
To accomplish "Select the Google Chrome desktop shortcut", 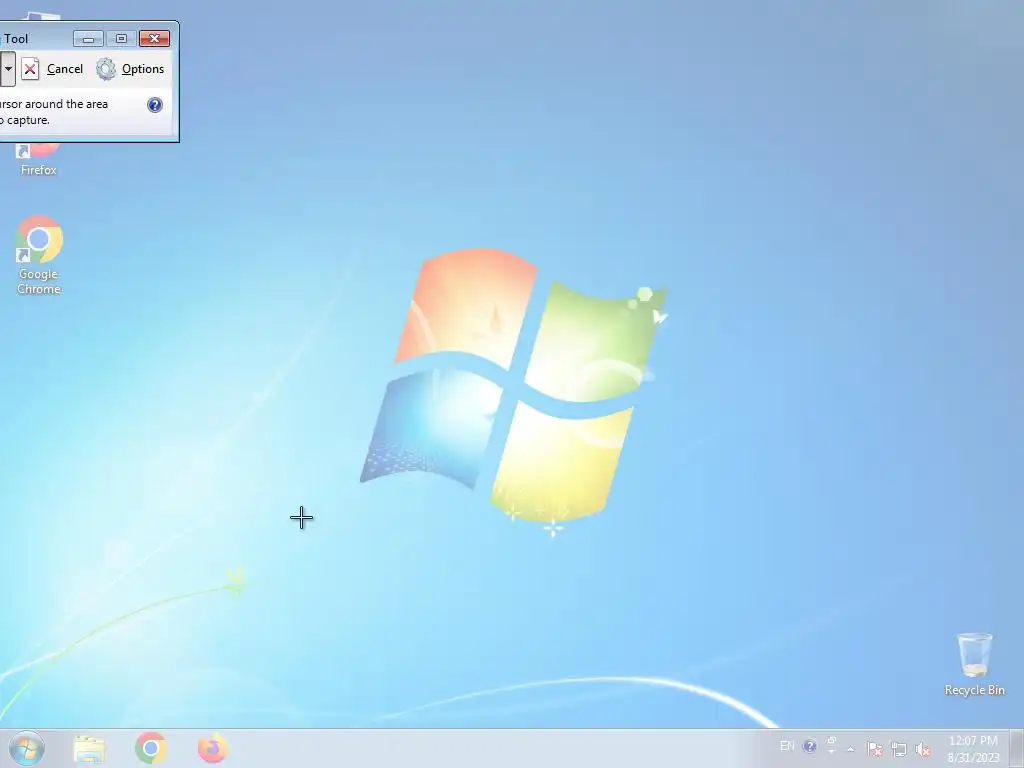I will click(39, 255).
